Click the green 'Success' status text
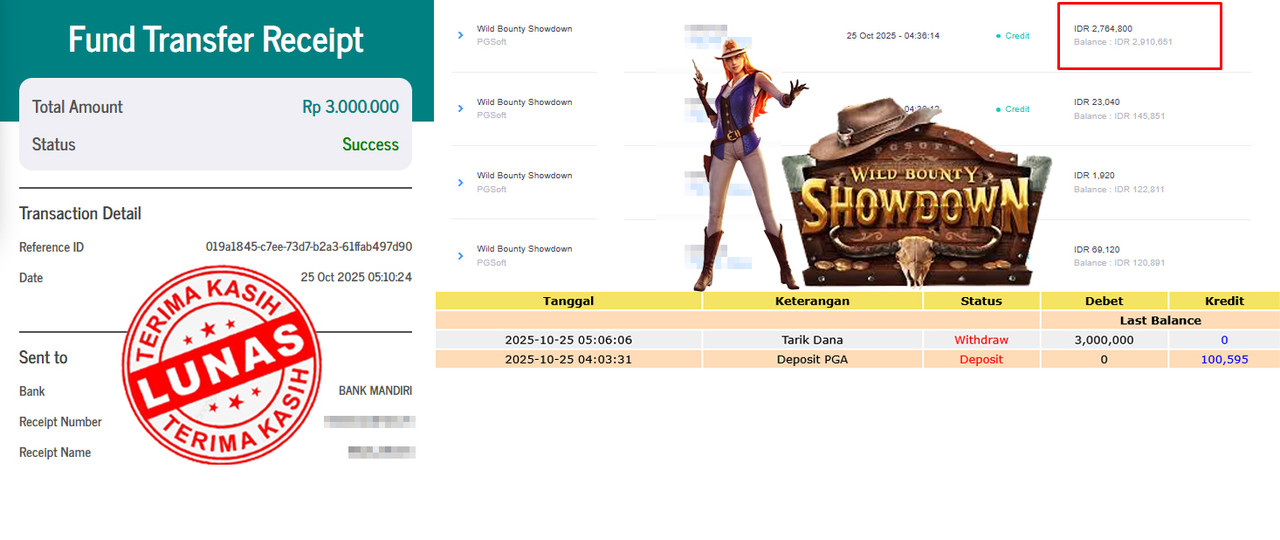Image resolution: width=1280 pixels, height=540 pixels. [x=370, y=145]
